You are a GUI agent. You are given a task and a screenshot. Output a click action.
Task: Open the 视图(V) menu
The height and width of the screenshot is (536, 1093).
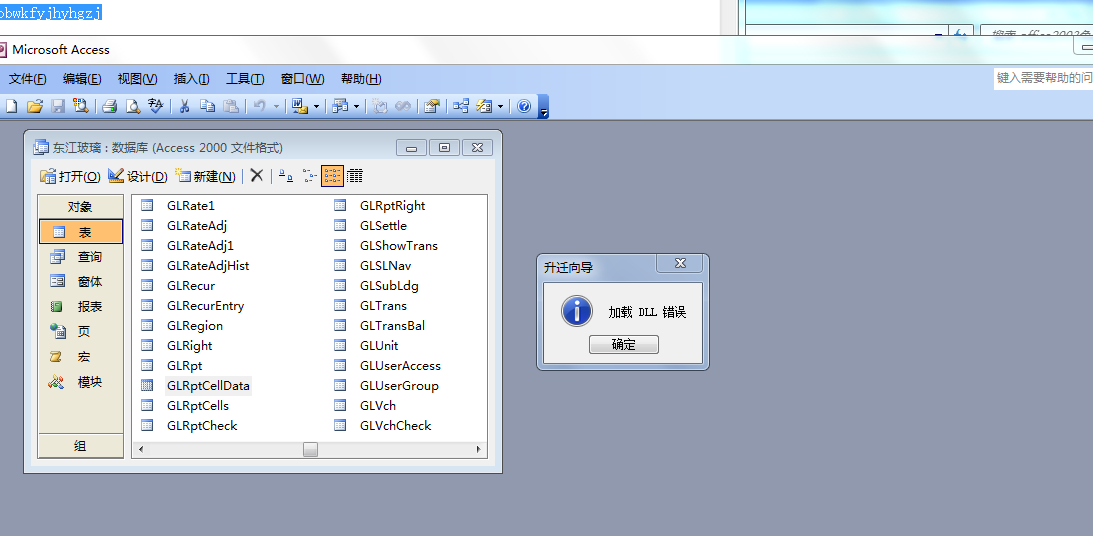click(137, 79)
